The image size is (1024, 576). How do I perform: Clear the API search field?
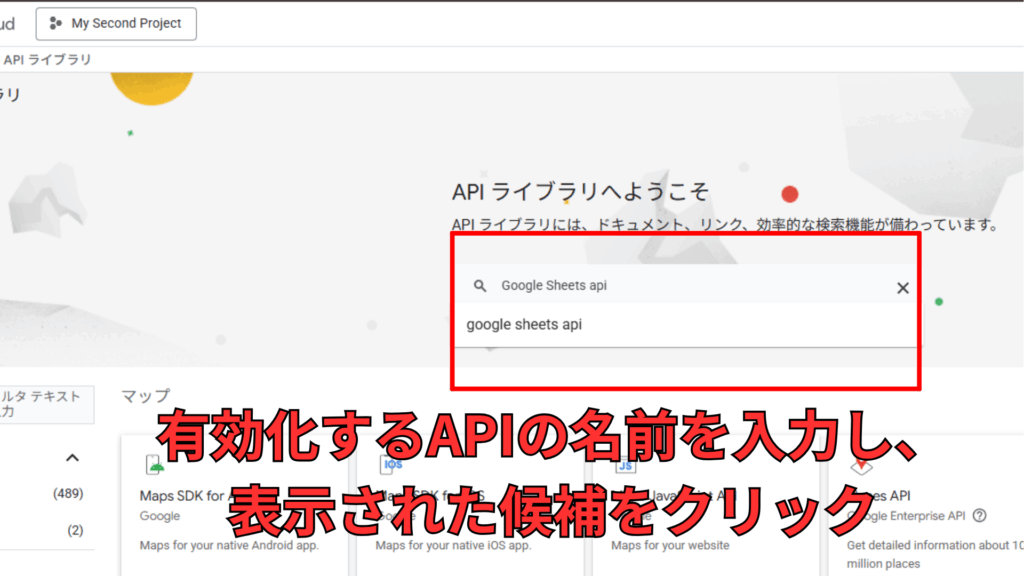pos(903,288)
